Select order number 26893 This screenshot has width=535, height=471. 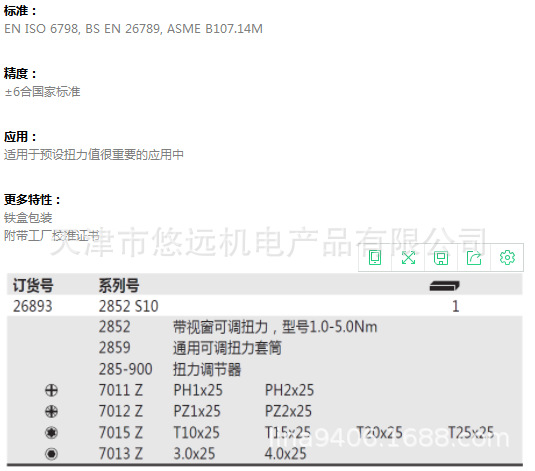click(x=33, y=306)
